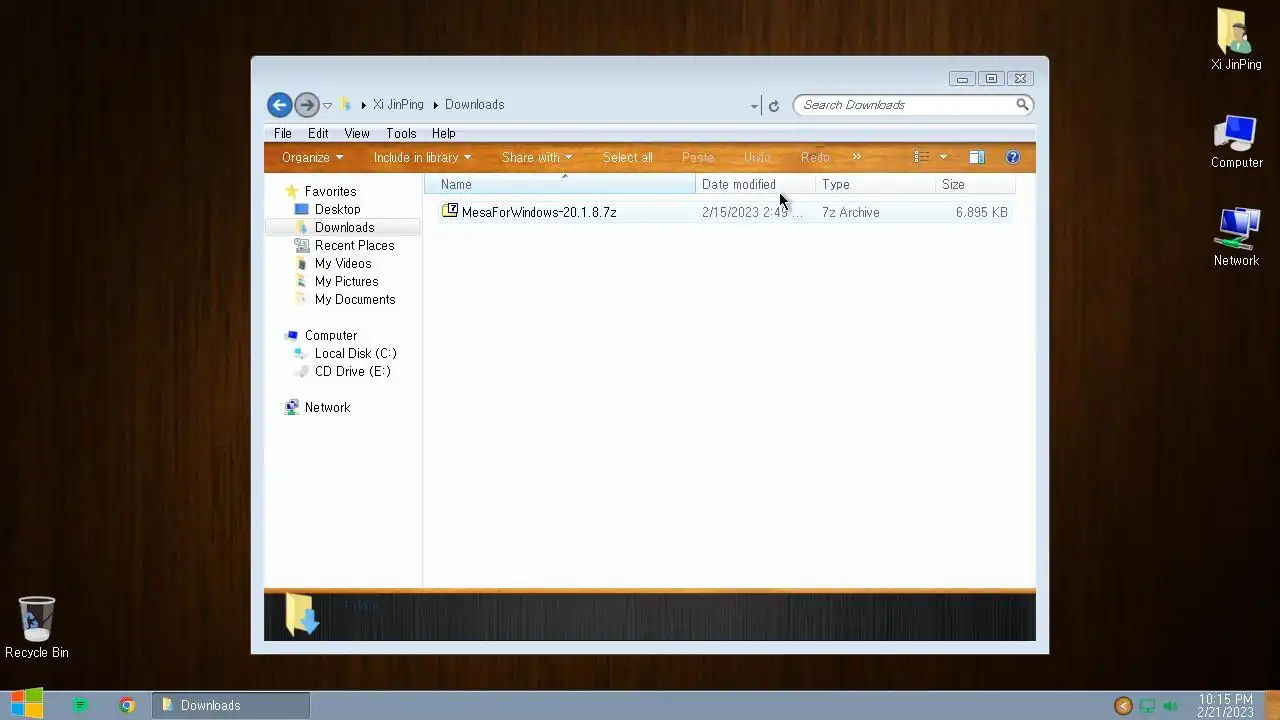Click the magnifier search icon
This screenshot has height=720, width=1280.
pyautogui.click(x=1022, y=104)
